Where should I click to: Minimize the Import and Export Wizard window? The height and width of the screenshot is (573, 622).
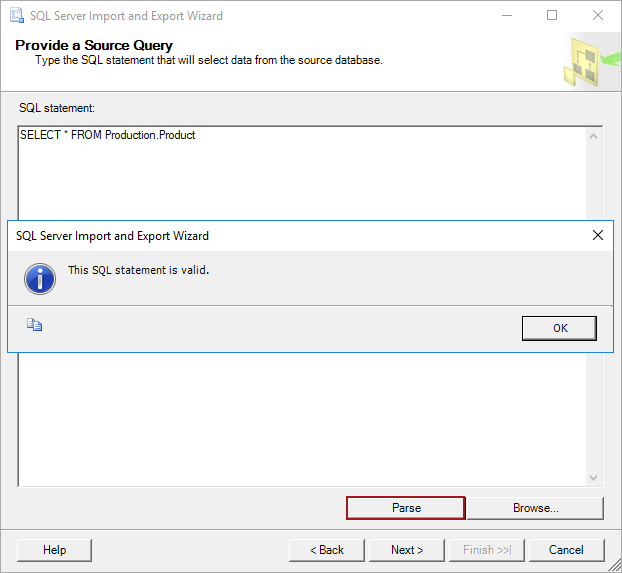pos(507,16)
